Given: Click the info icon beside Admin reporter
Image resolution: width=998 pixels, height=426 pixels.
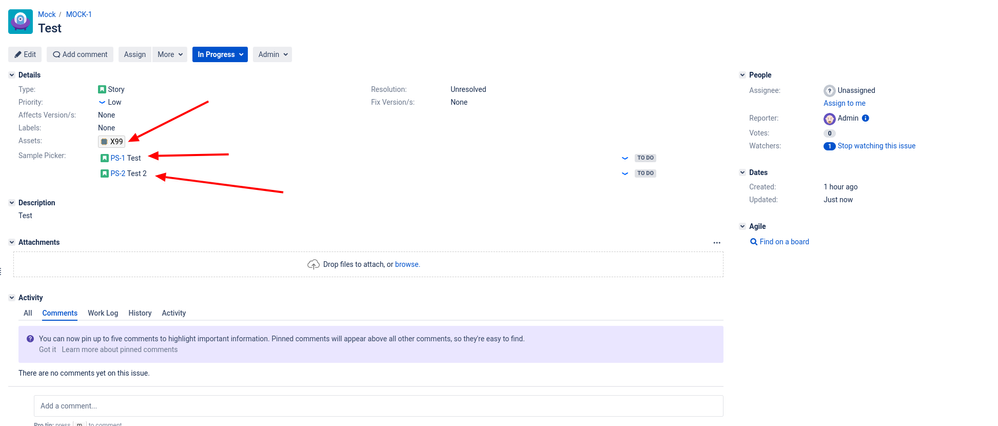Looking at the screenshot, I should click(866, 118).
